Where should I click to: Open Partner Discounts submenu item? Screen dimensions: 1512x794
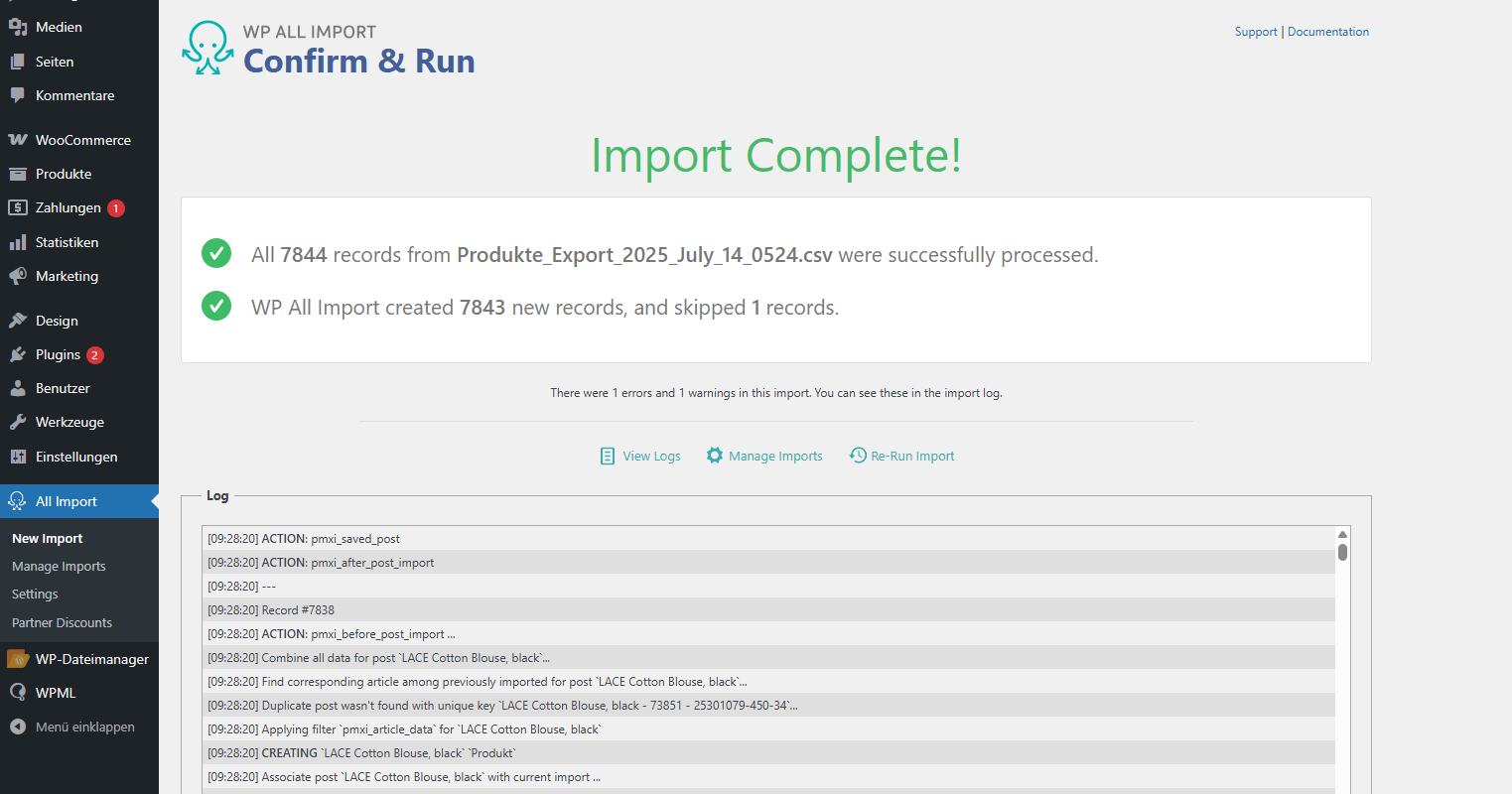click(62, 622)
